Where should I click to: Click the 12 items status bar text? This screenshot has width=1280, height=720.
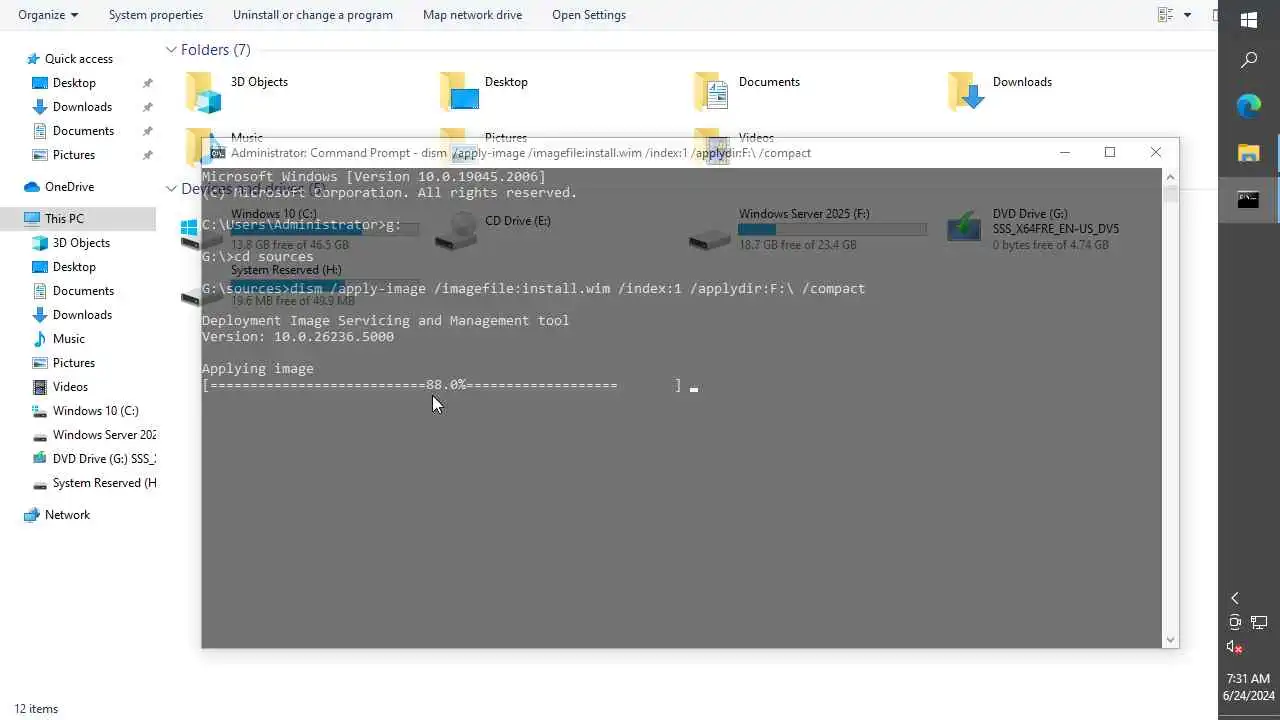point(36,709)
